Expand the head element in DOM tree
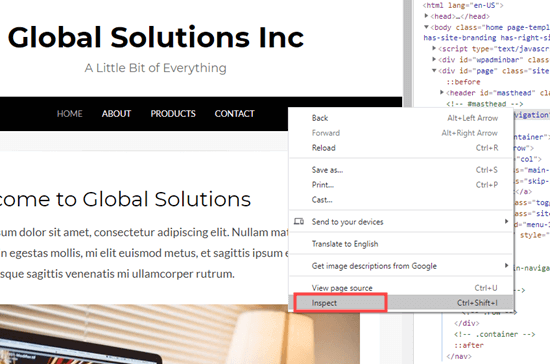The height and width of the screenshot is (364, 550). [426, 16]
